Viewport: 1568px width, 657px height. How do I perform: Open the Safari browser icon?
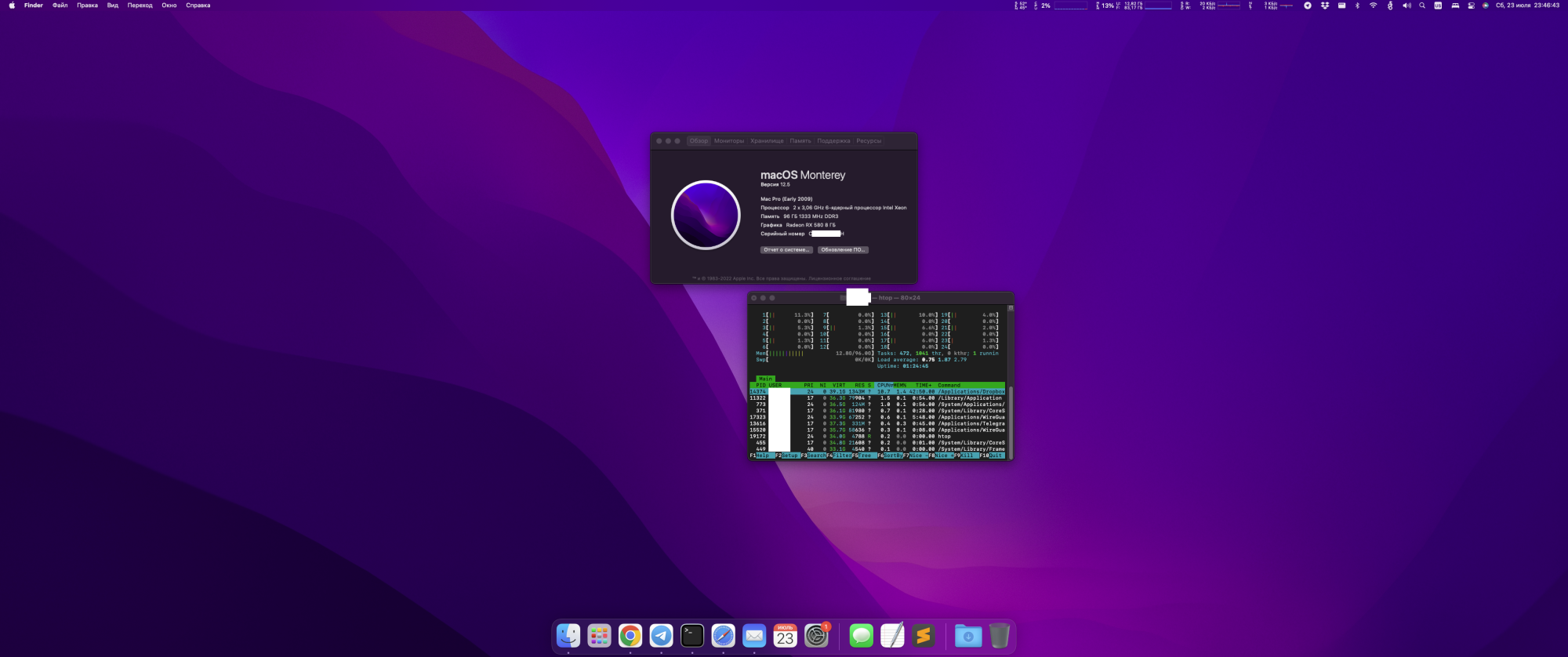(x=723, y=636)
